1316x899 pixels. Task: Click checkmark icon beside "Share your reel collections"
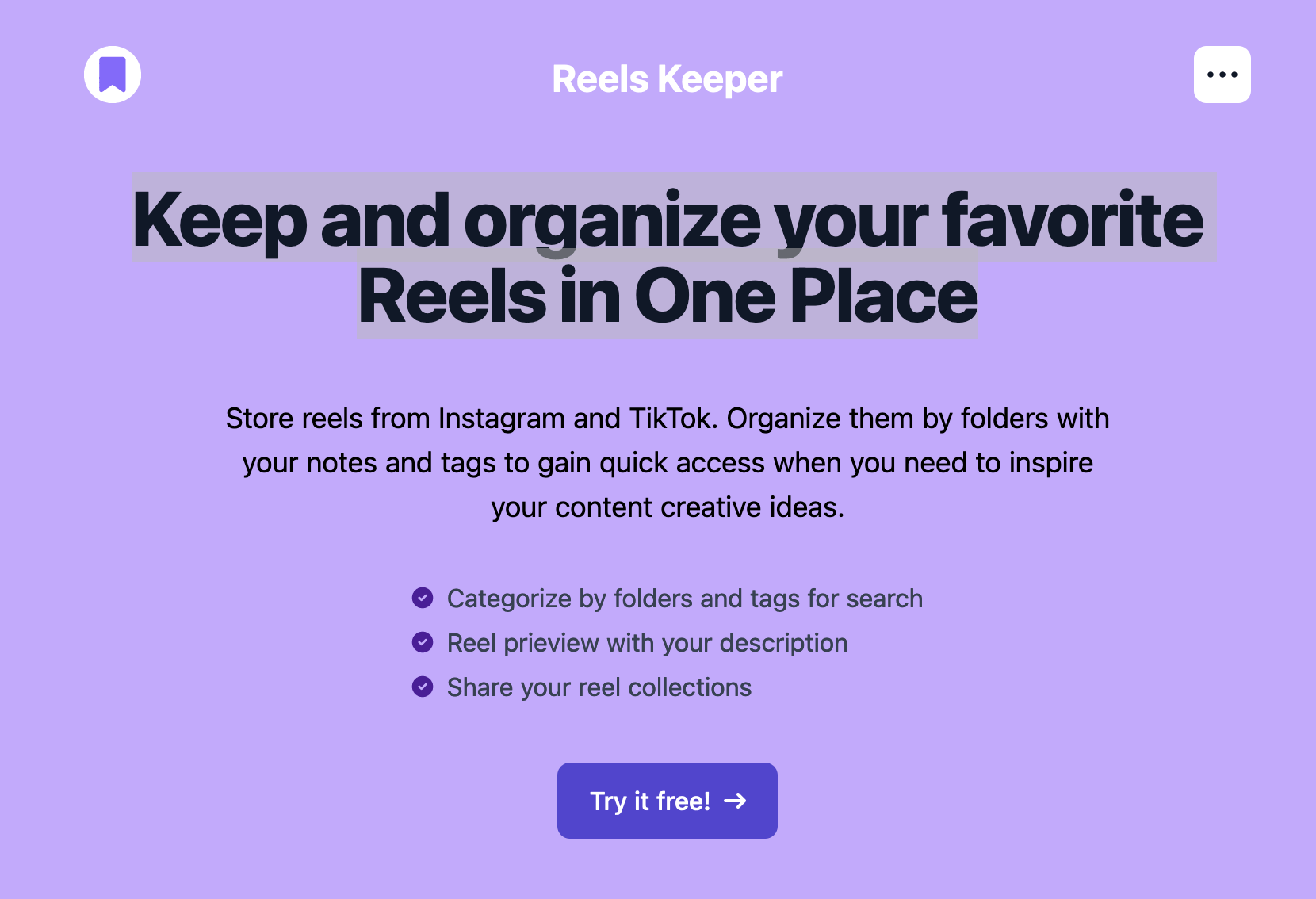[423, 687]
